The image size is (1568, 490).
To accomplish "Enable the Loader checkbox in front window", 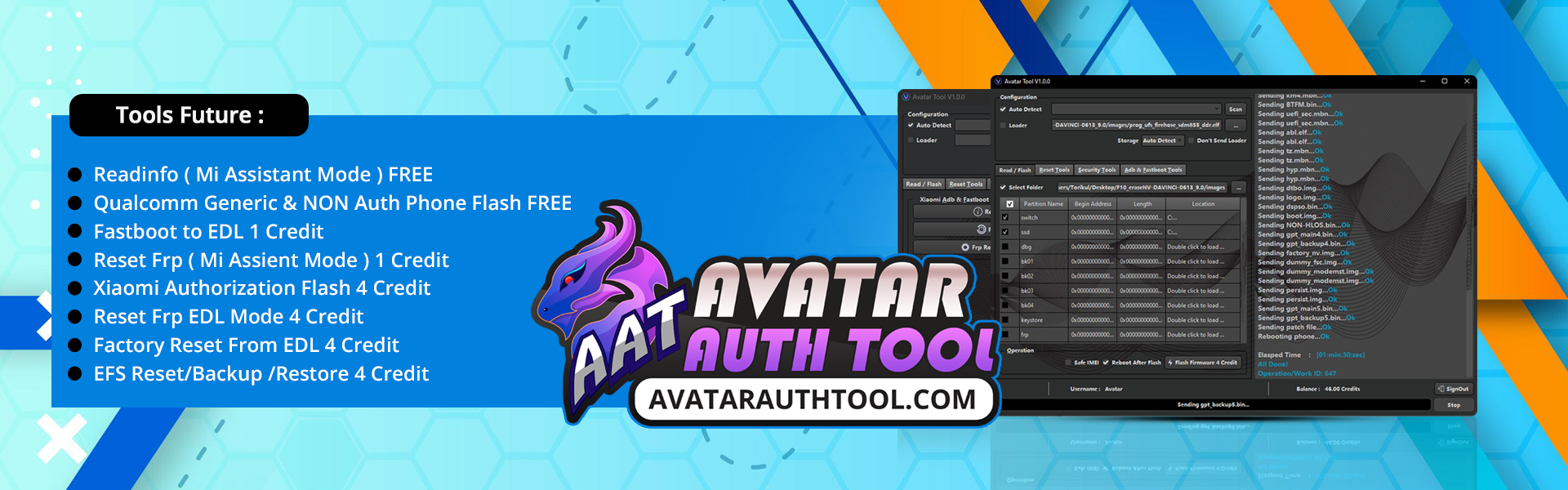I will point(1003,126).
